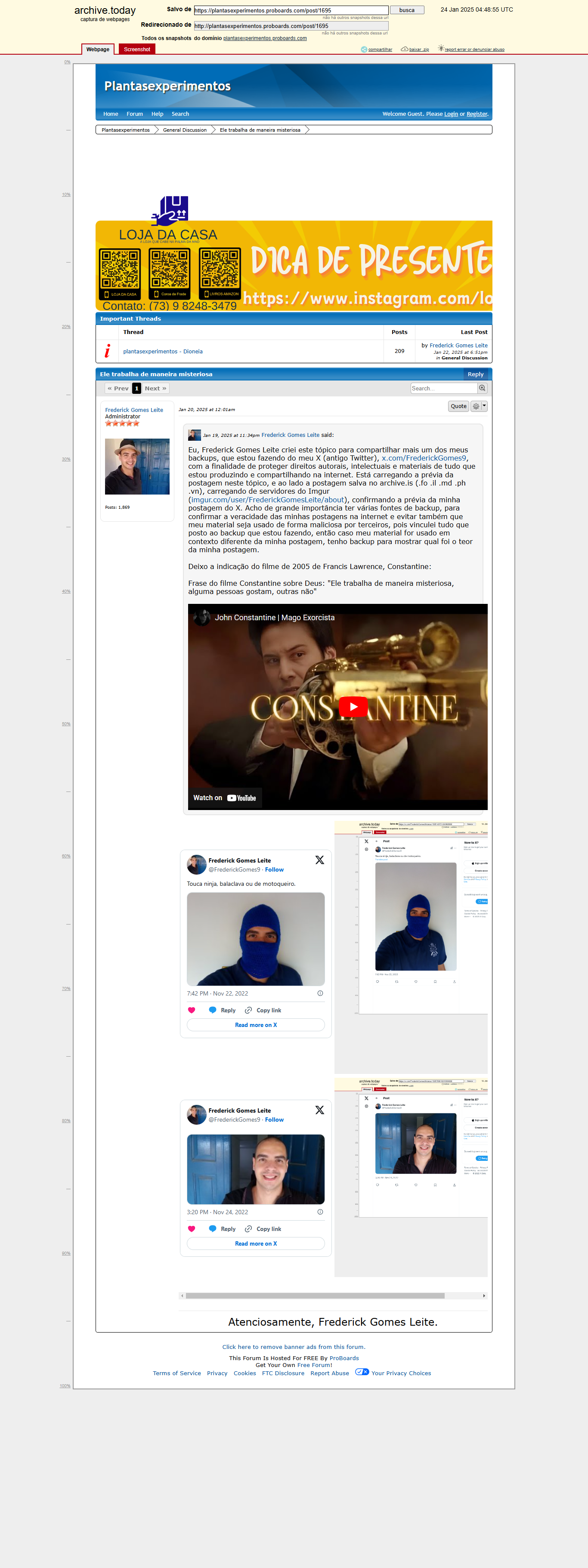588x1568 pixels.
Task: Click remove banner ads link
Action: coord(294,1347)
